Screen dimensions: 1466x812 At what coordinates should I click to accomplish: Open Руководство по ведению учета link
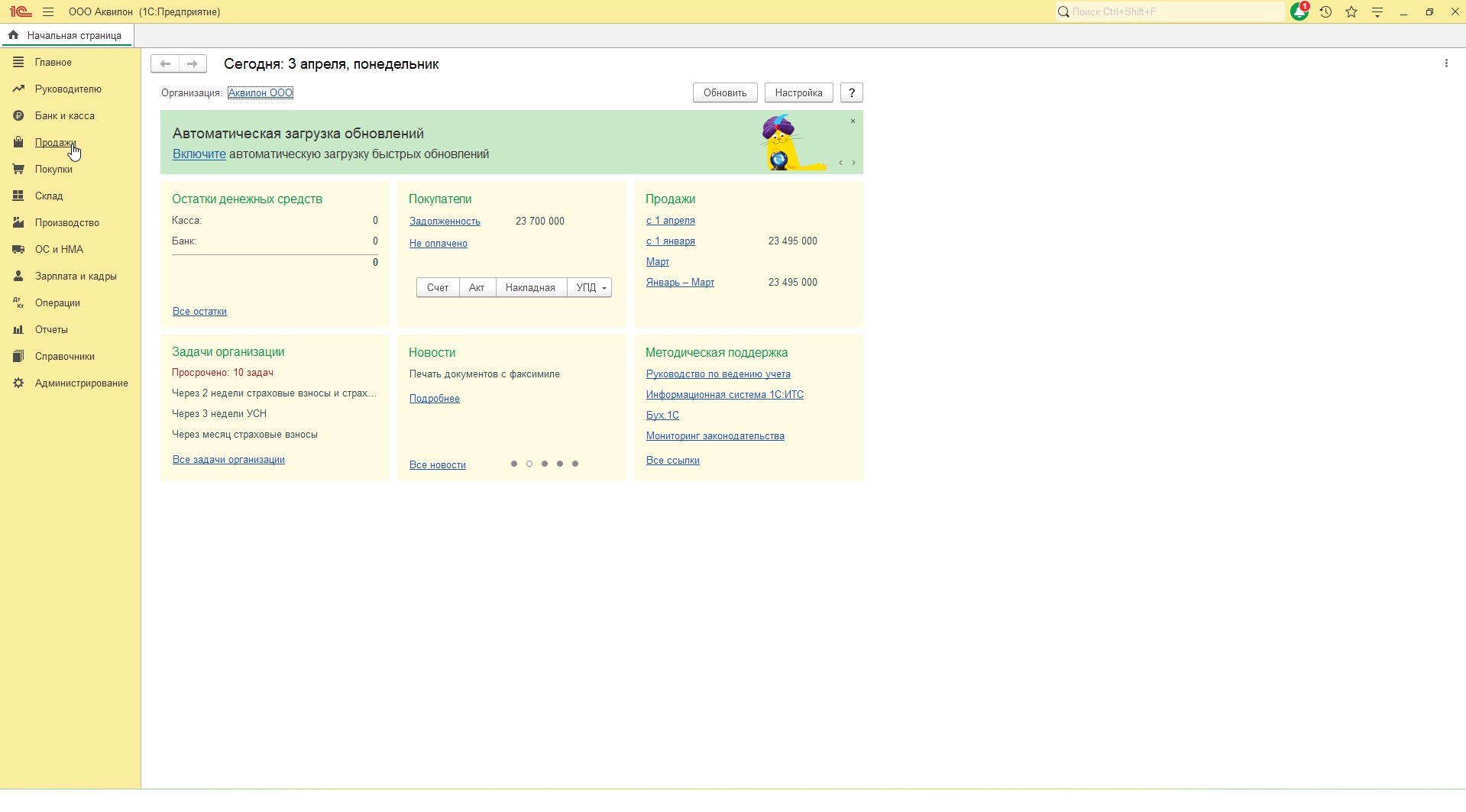pyautogui.click(x=718, y=374)
